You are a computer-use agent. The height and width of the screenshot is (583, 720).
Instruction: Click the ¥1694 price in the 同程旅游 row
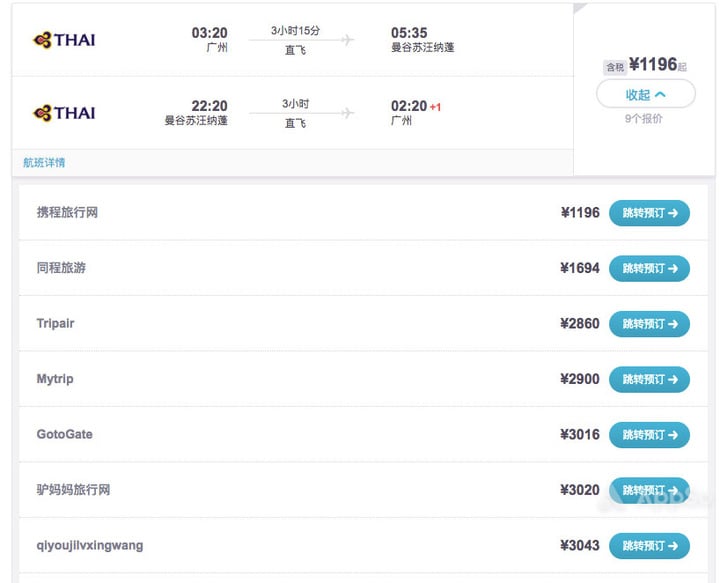(580, 268)
